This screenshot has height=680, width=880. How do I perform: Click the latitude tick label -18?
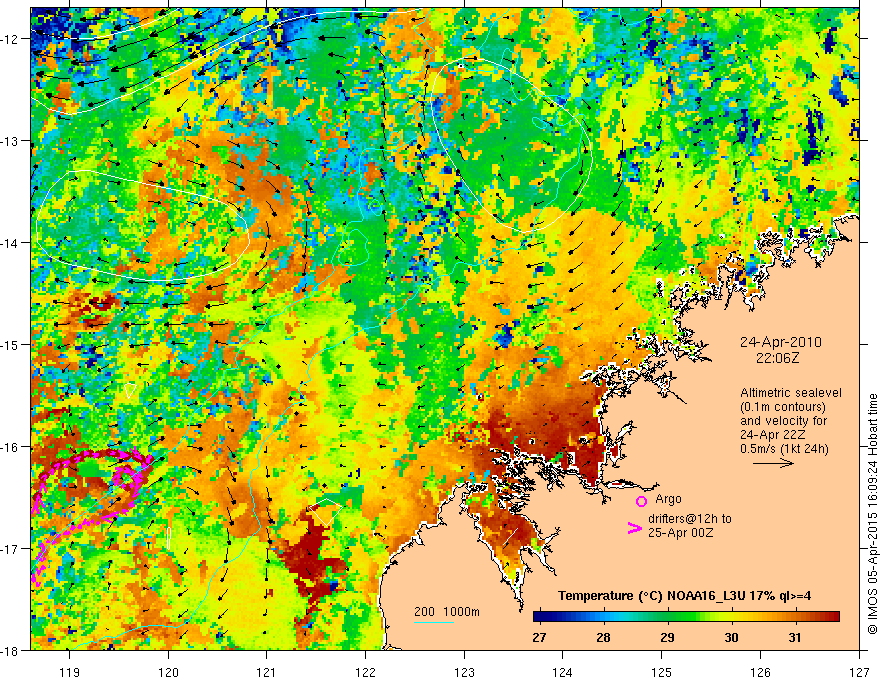(11, 650)
